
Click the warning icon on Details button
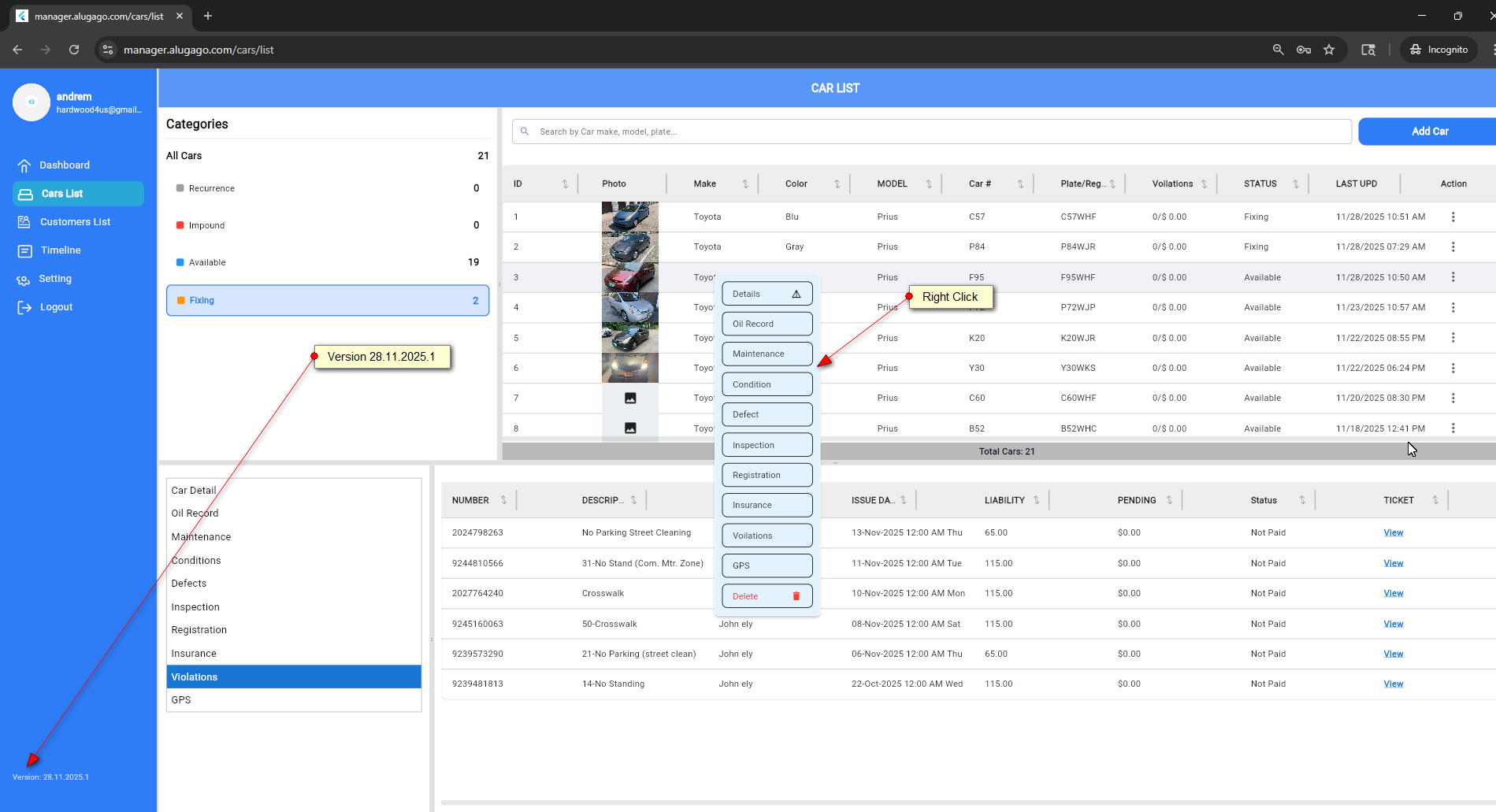point(796,294)
